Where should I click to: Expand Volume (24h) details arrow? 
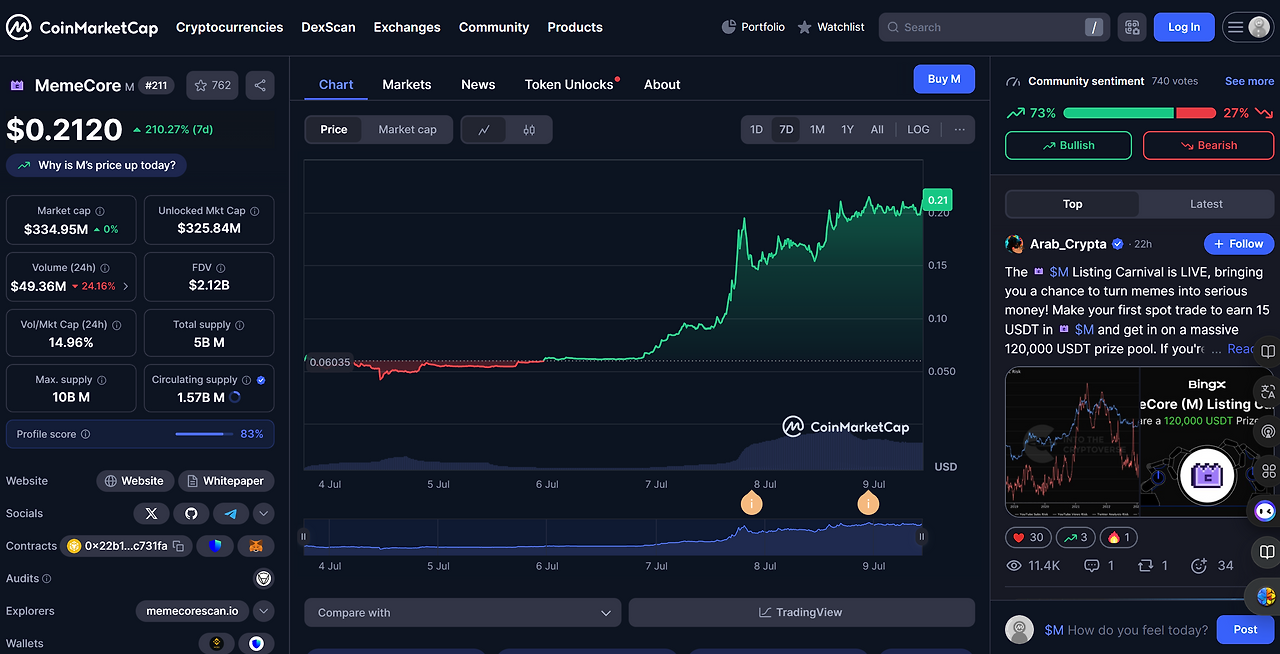coord(126,286)
